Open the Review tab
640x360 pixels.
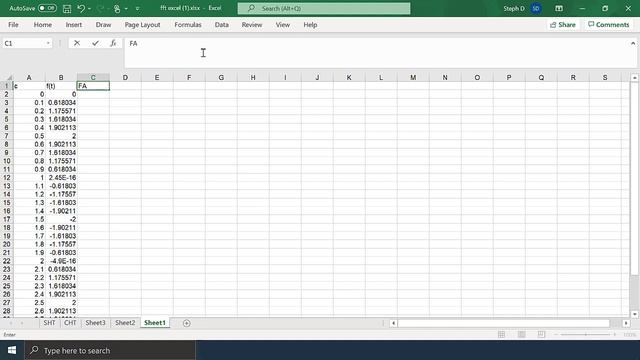pos(252,25)
